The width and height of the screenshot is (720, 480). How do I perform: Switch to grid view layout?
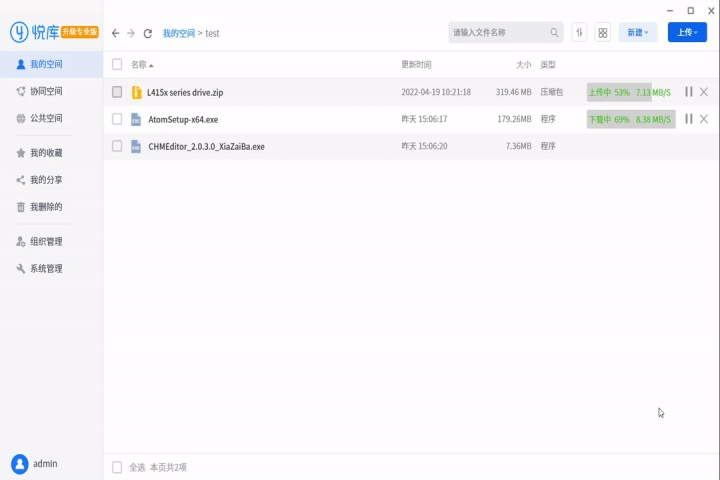coord(602,33)
